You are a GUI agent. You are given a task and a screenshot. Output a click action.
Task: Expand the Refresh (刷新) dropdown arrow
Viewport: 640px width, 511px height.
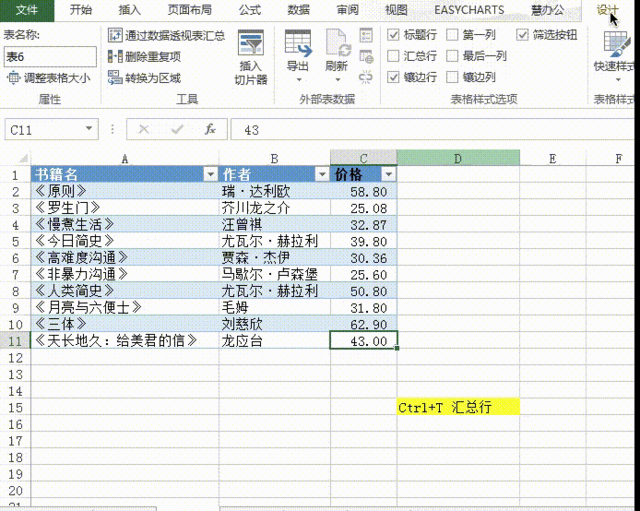click(338, 80)
